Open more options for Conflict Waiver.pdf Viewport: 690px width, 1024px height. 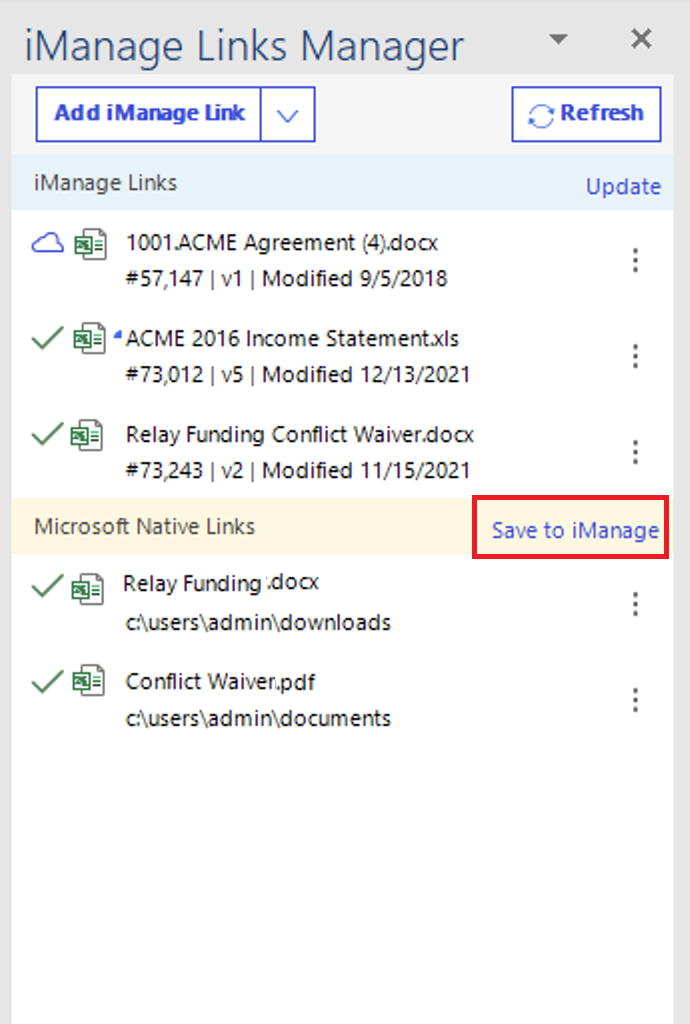[x=635, y=700]
